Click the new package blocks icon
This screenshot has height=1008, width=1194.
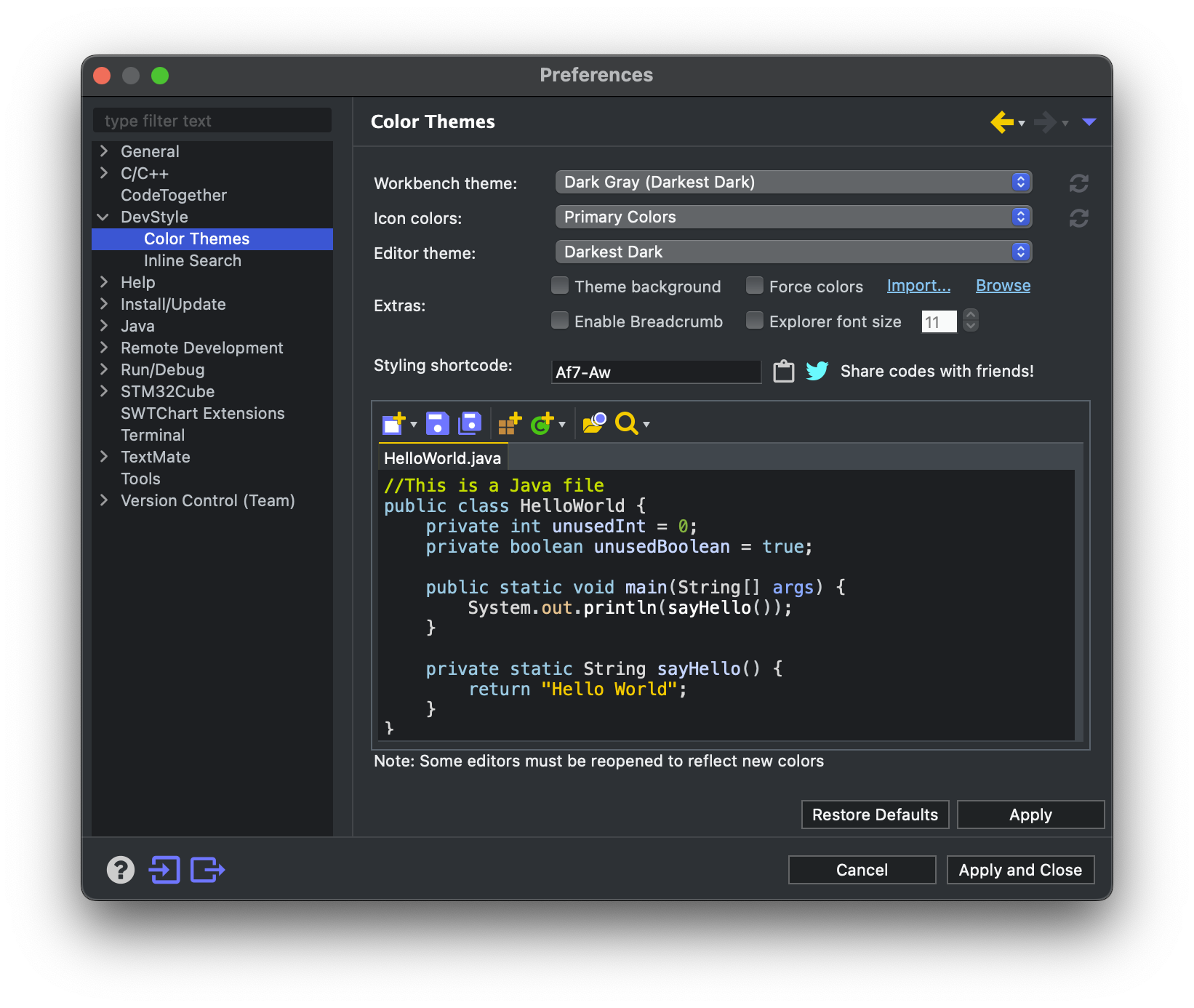click(x=510, y=423)
